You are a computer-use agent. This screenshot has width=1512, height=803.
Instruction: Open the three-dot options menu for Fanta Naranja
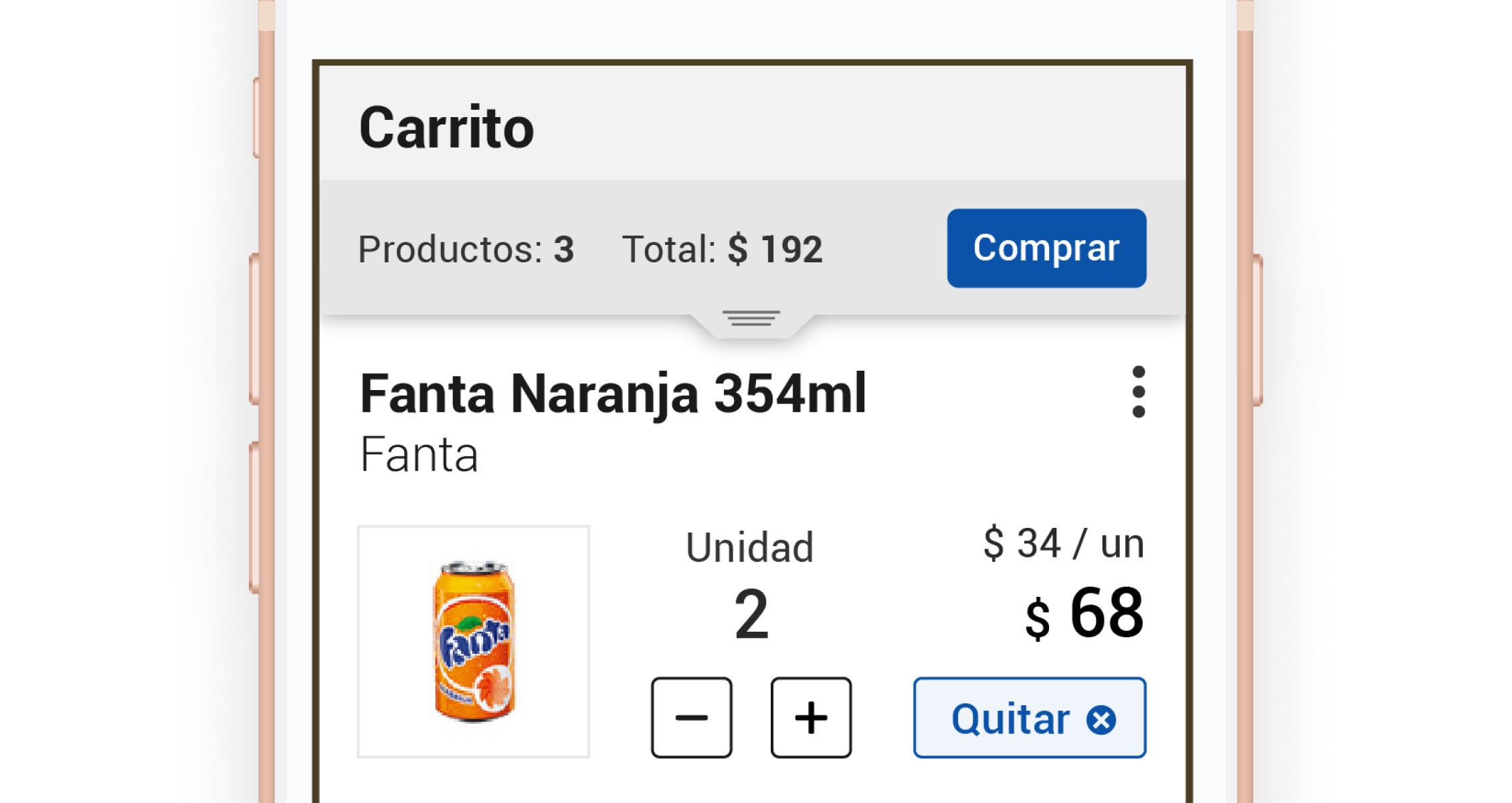coord(1138,392)
